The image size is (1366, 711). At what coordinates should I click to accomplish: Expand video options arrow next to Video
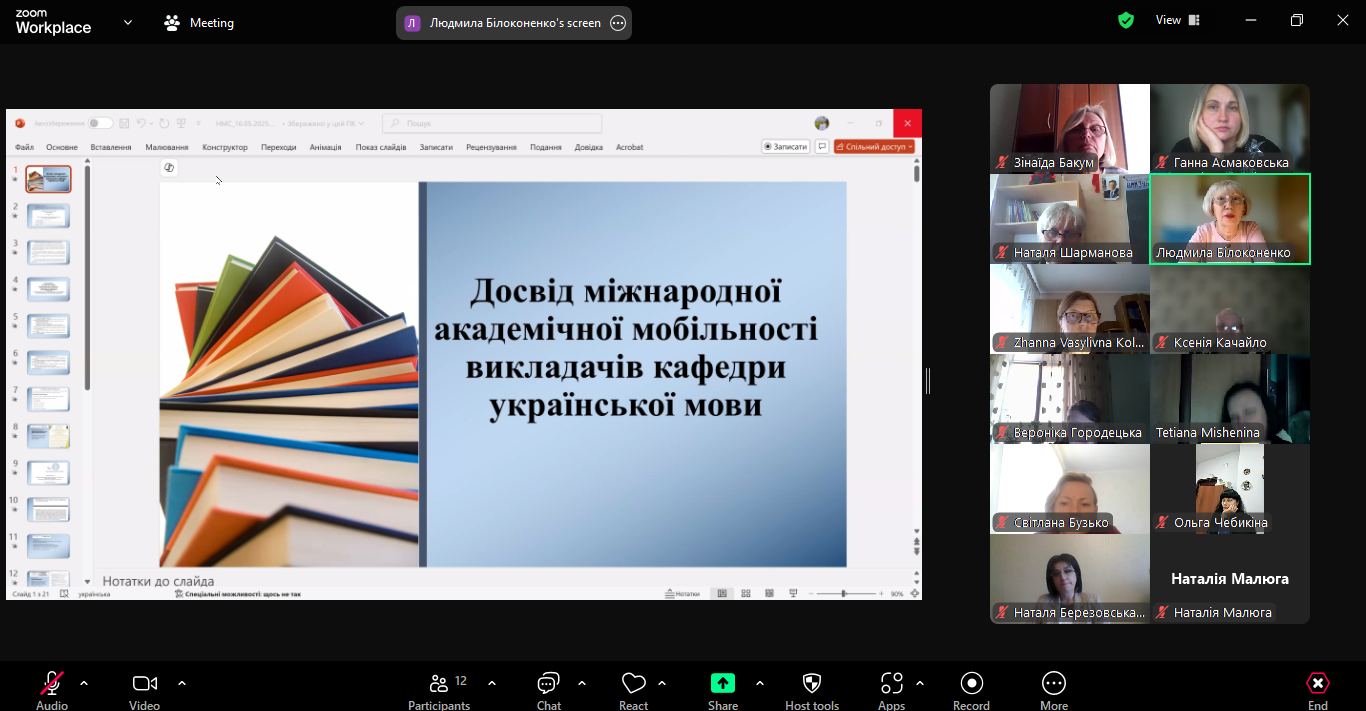(x=182, y=684)
